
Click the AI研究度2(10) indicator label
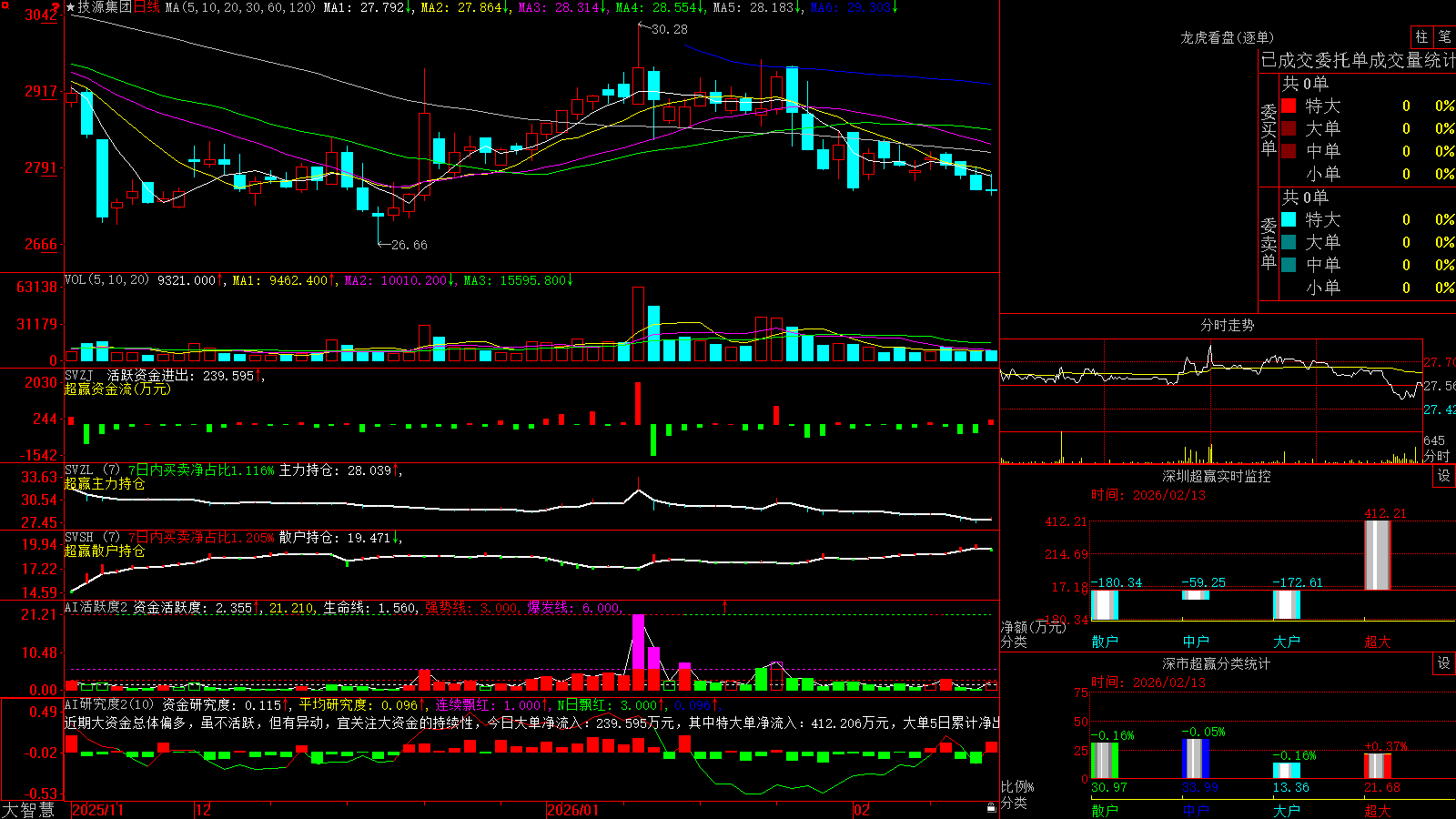[109, 704]
